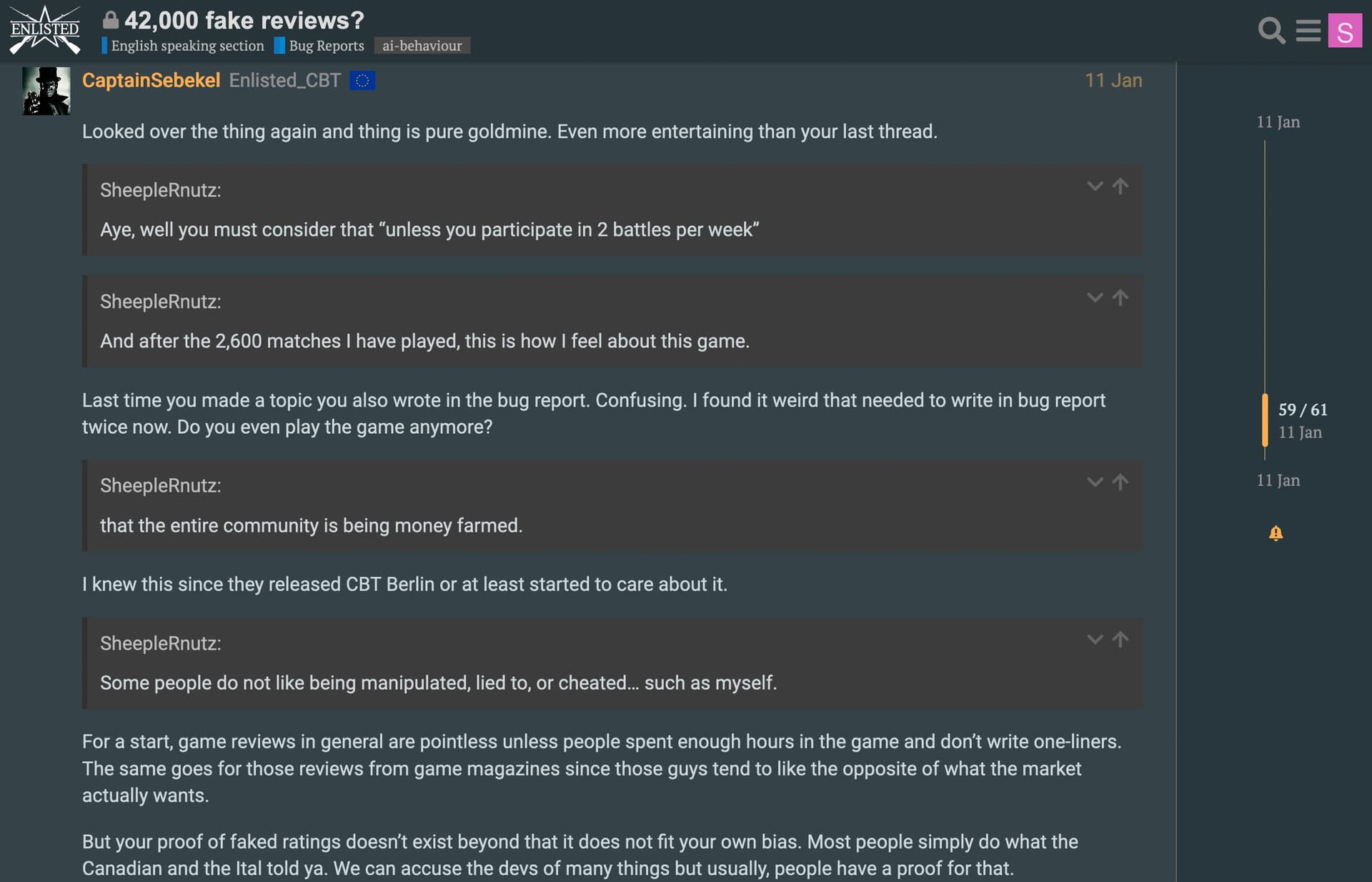Open the English speaking section category
The image size is (1372, 882).
click(x=187, y=46)
